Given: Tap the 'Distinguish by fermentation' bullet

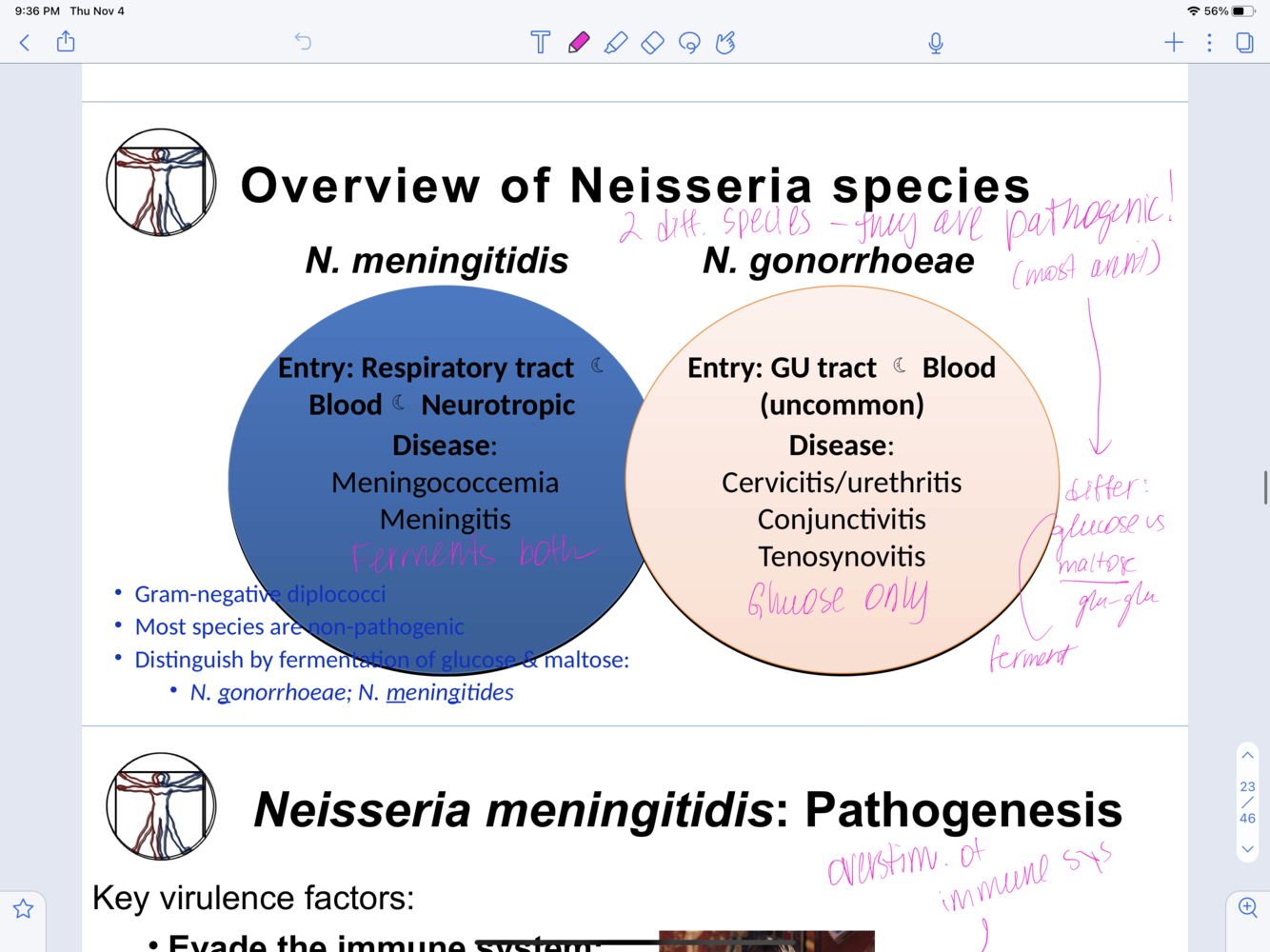Looking at the screenshot, I should 382,660.
